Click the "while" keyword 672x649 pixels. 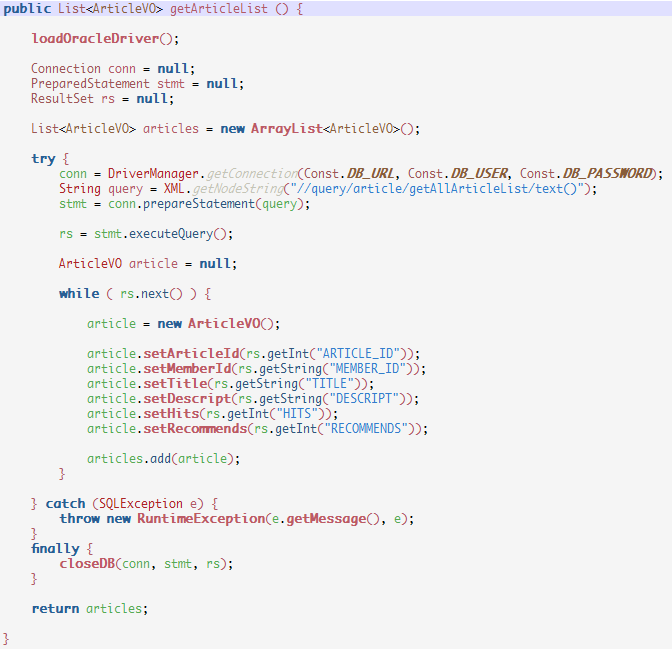click(x=79, y=294)
